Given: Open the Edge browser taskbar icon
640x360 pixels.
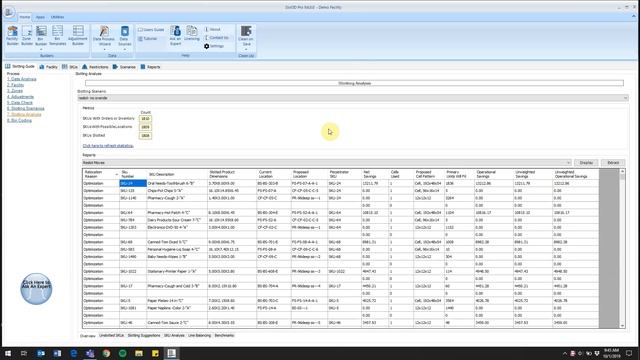Looking at the screenshot, I should [73, 353].
